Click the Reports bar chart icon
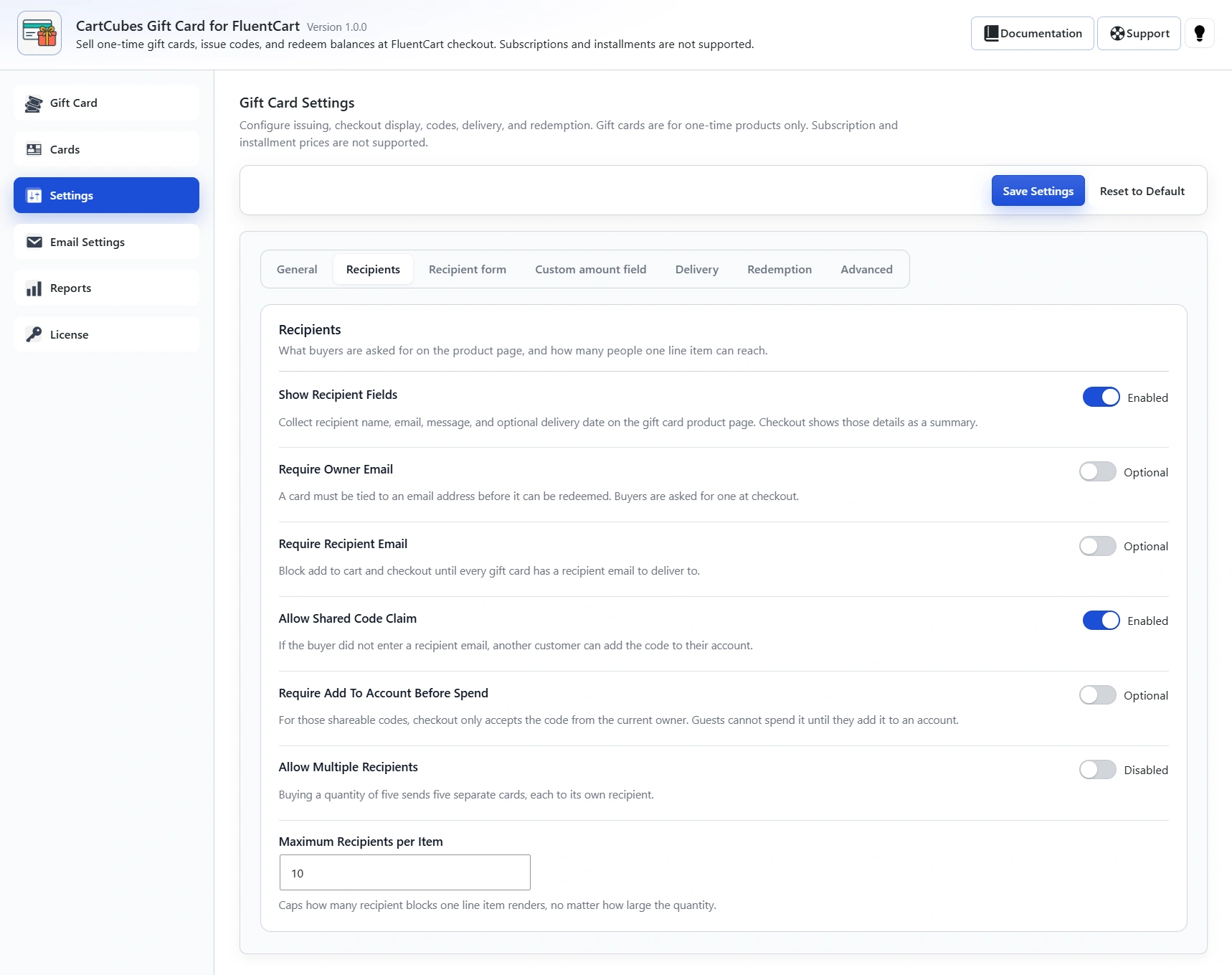Viewport: 1232px width, 975px height. pyautogui.click(x=34, y=288)
